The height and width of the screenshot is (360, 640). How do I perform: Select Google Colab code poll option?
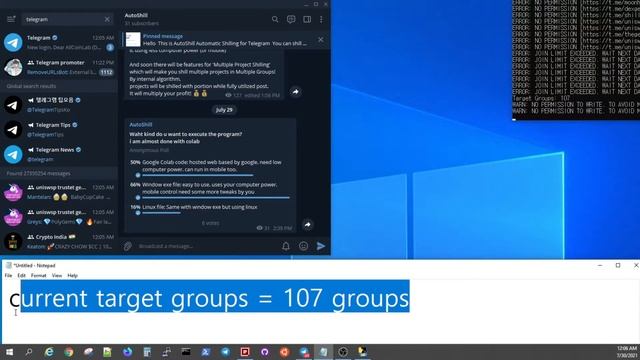pyautogui.click(x=209, y=168)
